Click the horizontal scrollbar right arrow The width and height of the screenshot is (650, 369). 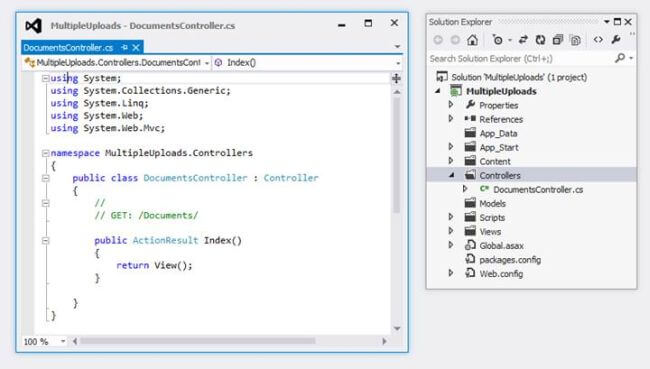[384, 341]
